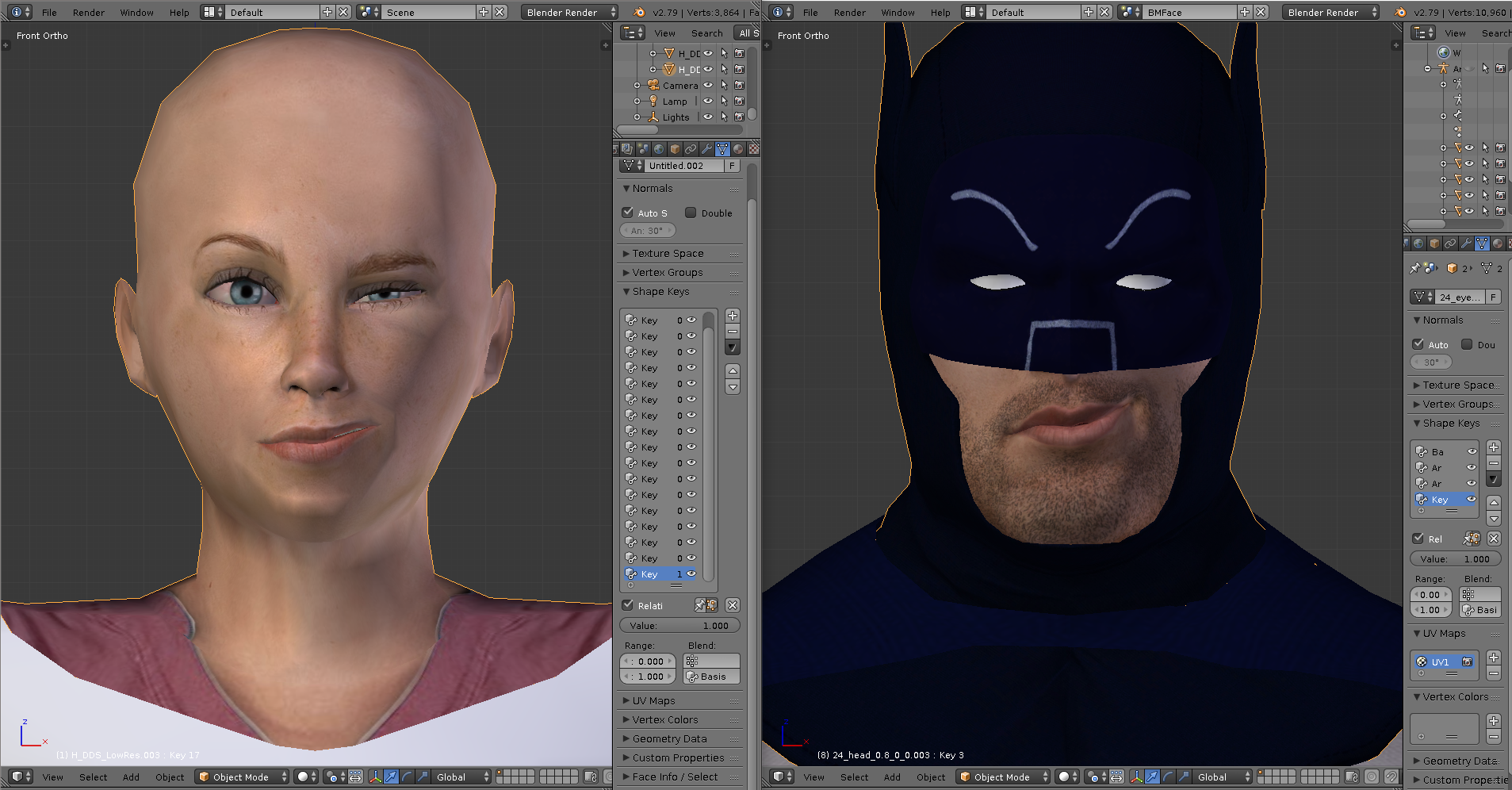Click Basi blend button in right window
1512x790 pixels.
tap(1480, 610)
